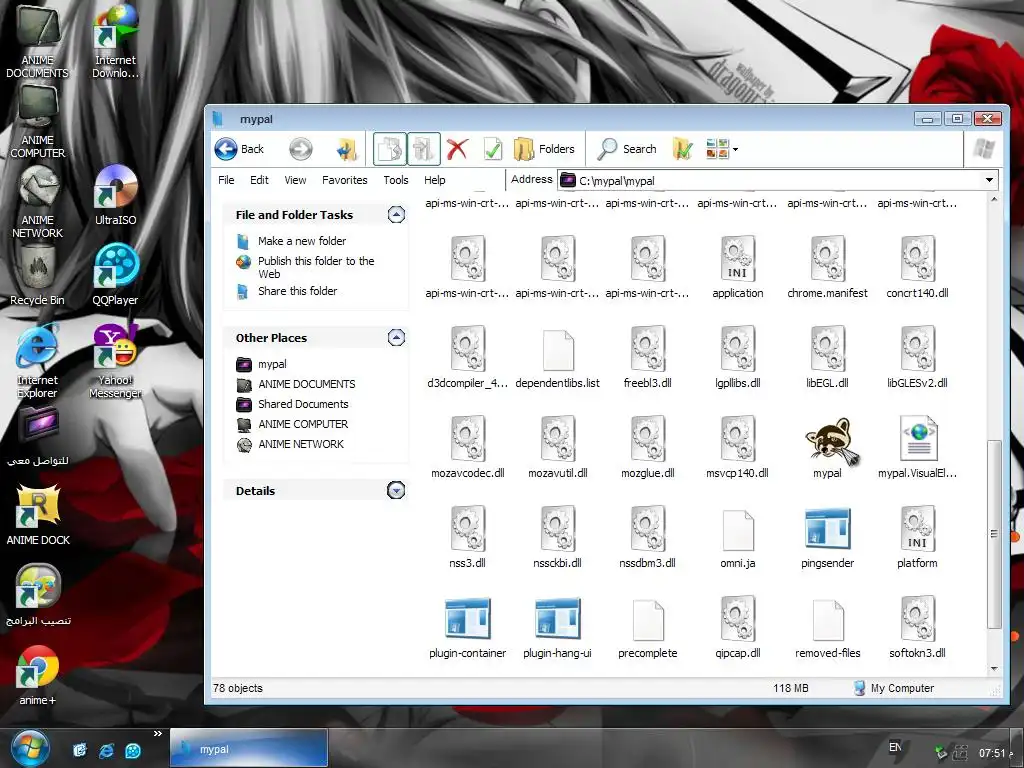
Task: Open the Windows Start orb
Action: pyautogui.click(x=29, y=749)
